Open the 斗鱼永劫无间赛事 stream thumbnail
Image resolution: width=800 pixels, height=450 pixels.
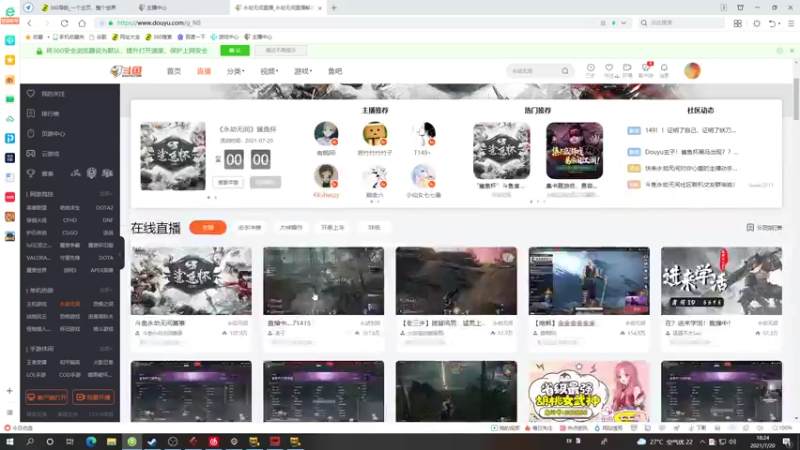point(191,281)
